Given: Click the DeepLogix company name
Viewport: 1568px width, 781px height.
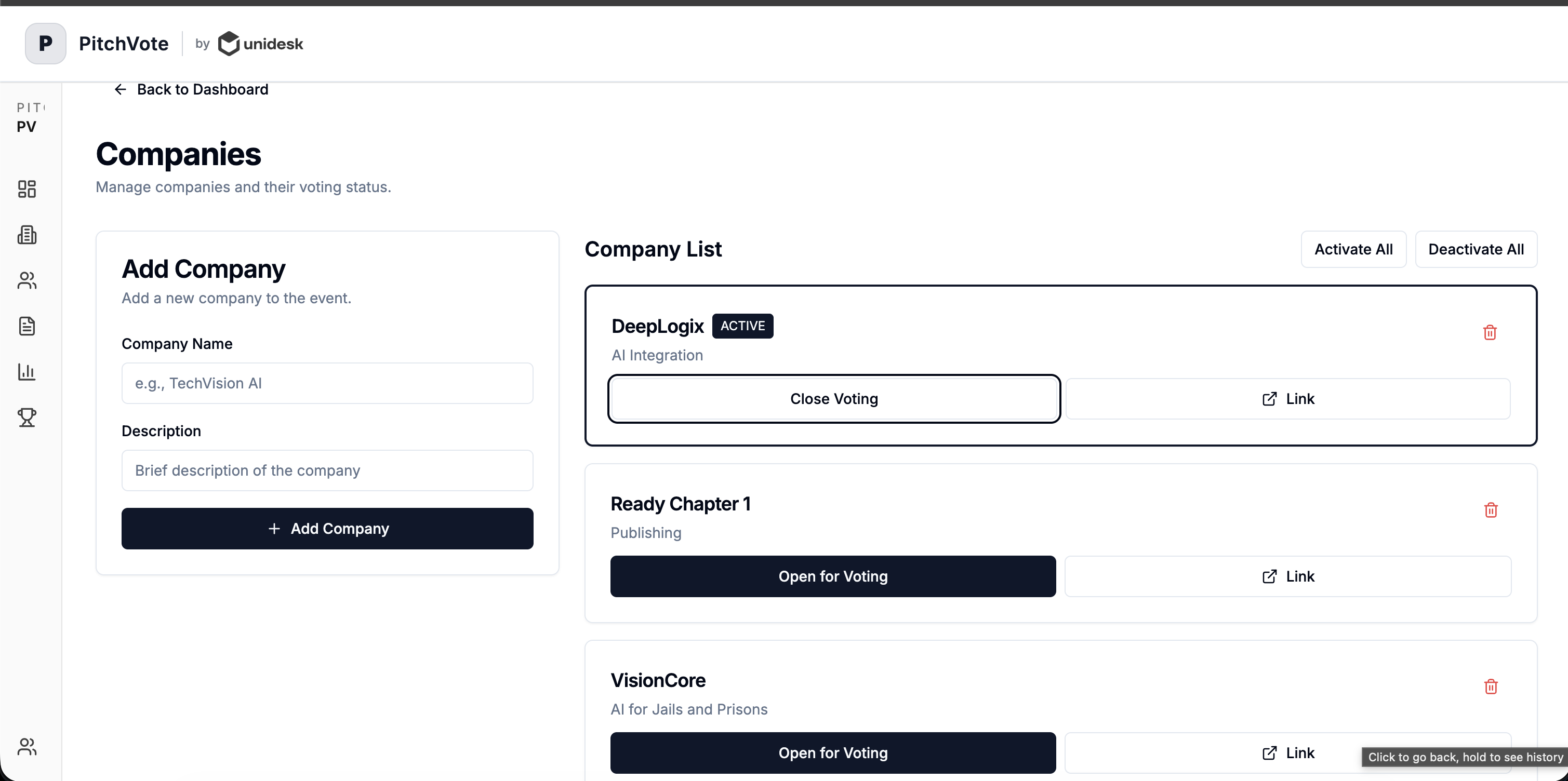Looking at the screenshot, I should (657, 326).
